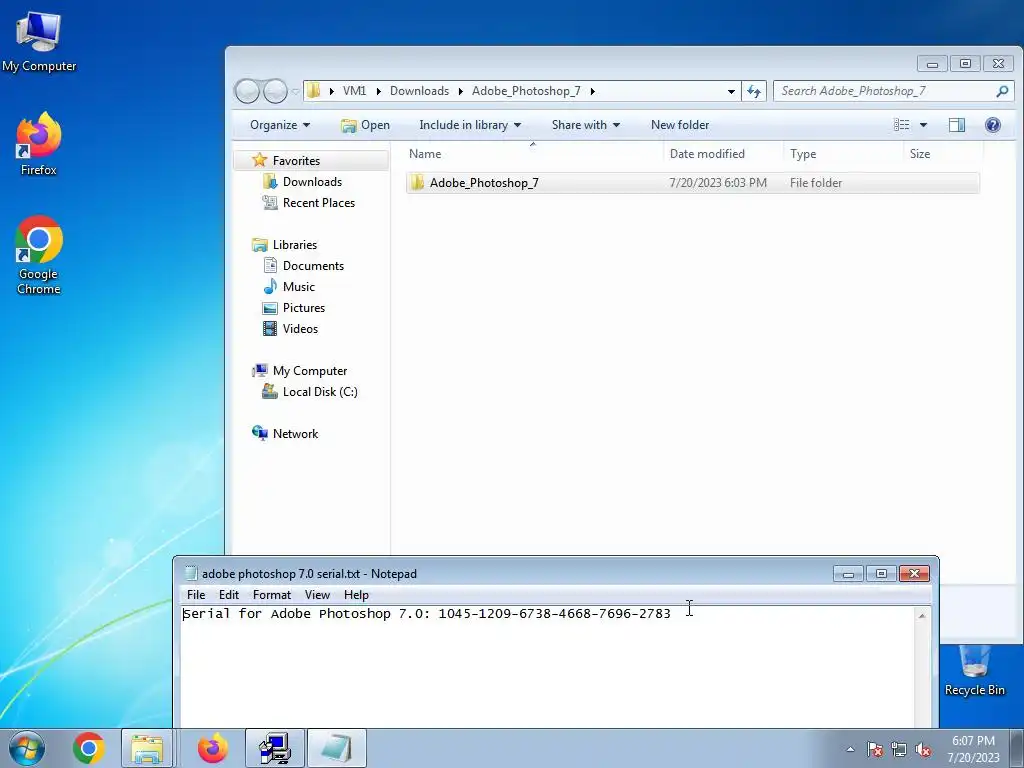Open Pictures library
Image resolution: width=1024 pixels, height=768 pixels.
(304, 308)
